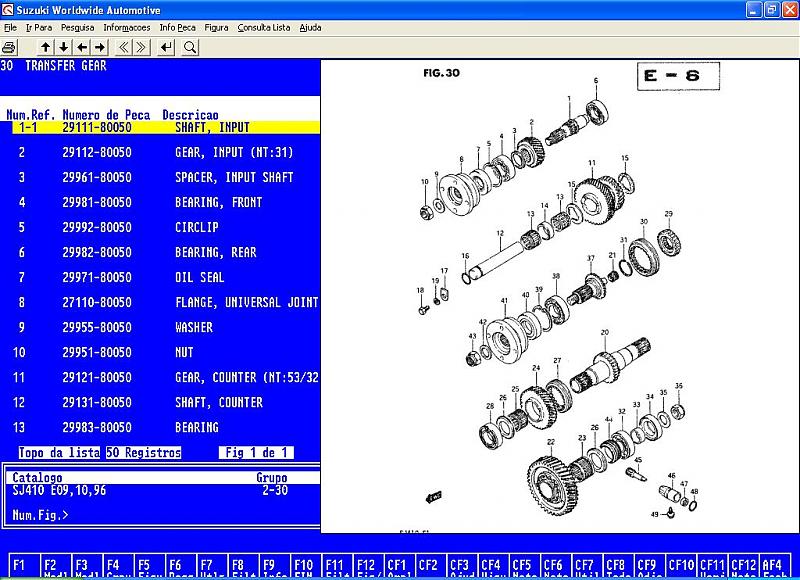Click the CF12 function key button

coord(743,565)
